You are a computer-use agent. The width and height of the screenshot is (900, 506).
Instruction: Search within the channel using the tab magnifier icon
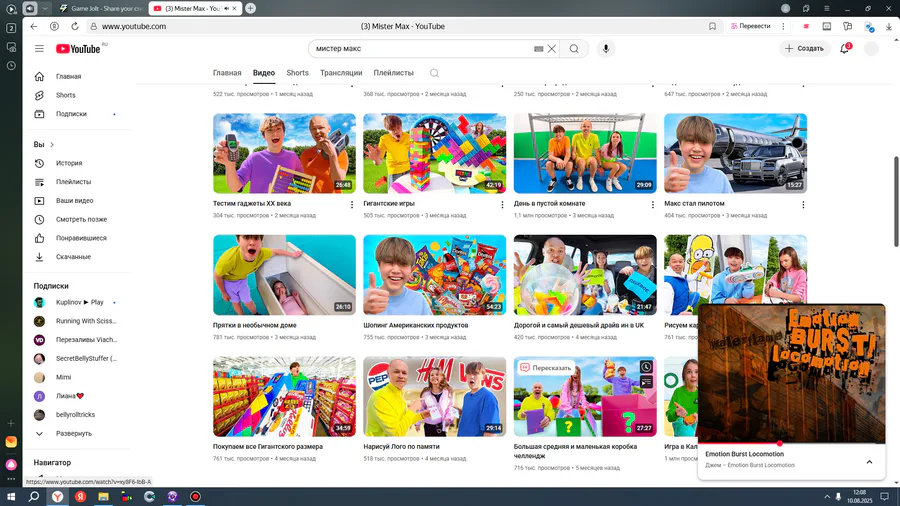[x=435, y=73]
